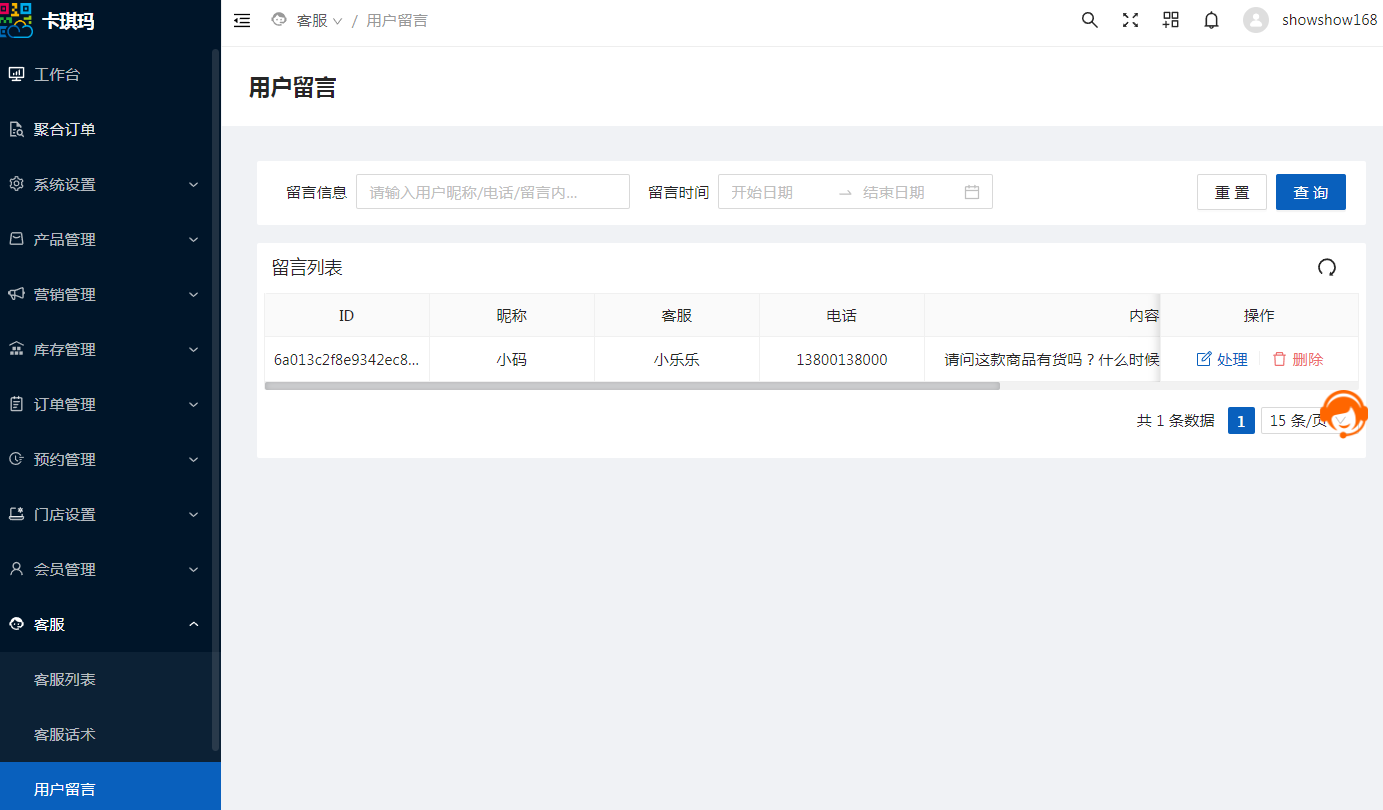
Task: Click the horizontal scrollbar under the table
Action: click(x=632, y=385)
